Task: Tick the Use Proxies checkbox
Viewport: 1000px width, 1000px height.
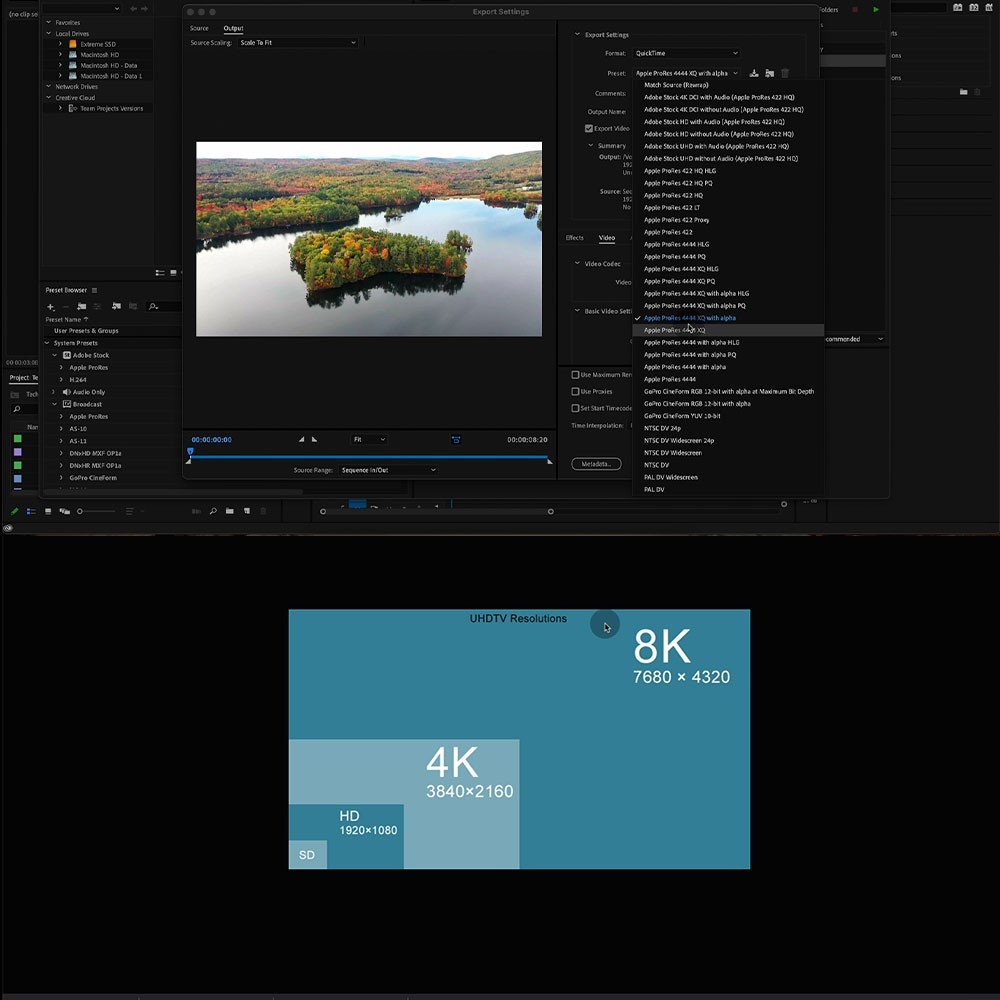Action: click(x=575, y=391)
